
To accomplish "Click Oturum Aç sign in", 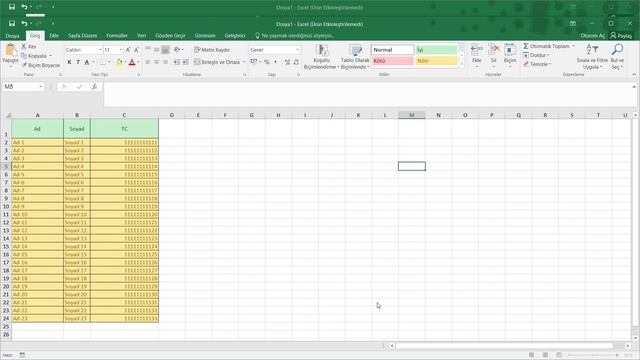I will pyautogui.click(x=593, y=36).
